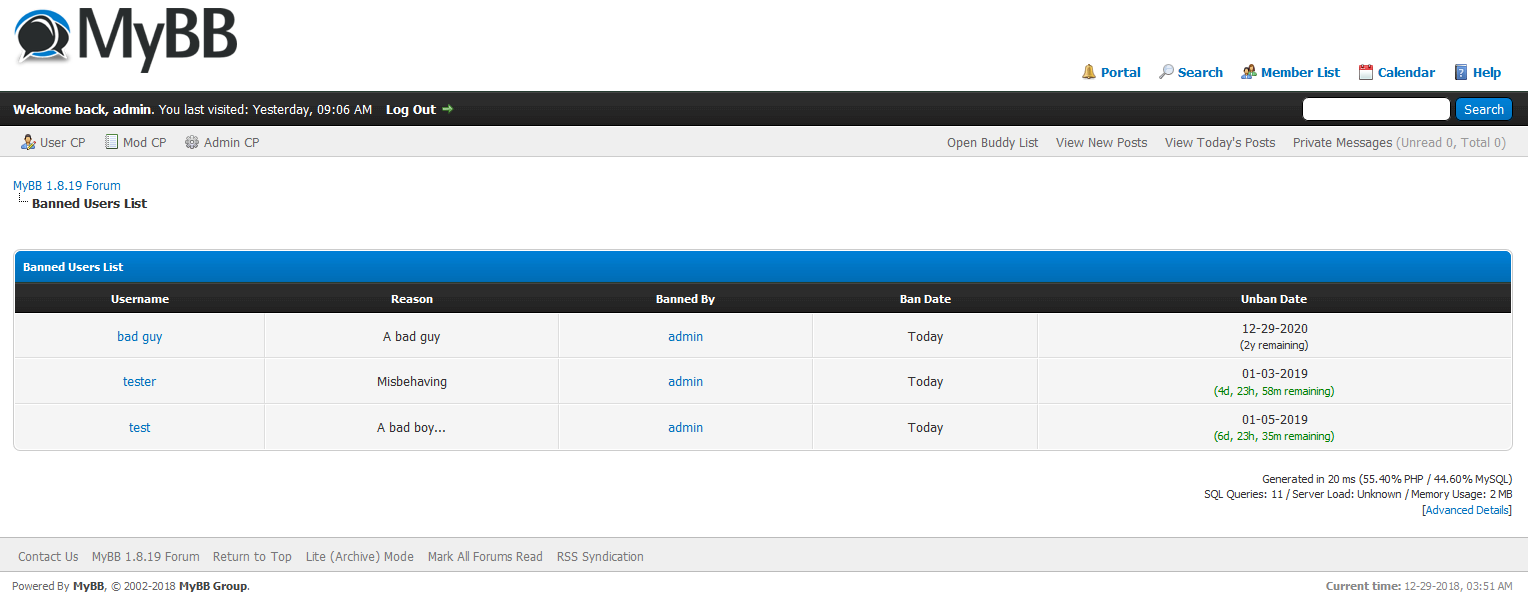Open Private Messages inbox

point(1342,142)
